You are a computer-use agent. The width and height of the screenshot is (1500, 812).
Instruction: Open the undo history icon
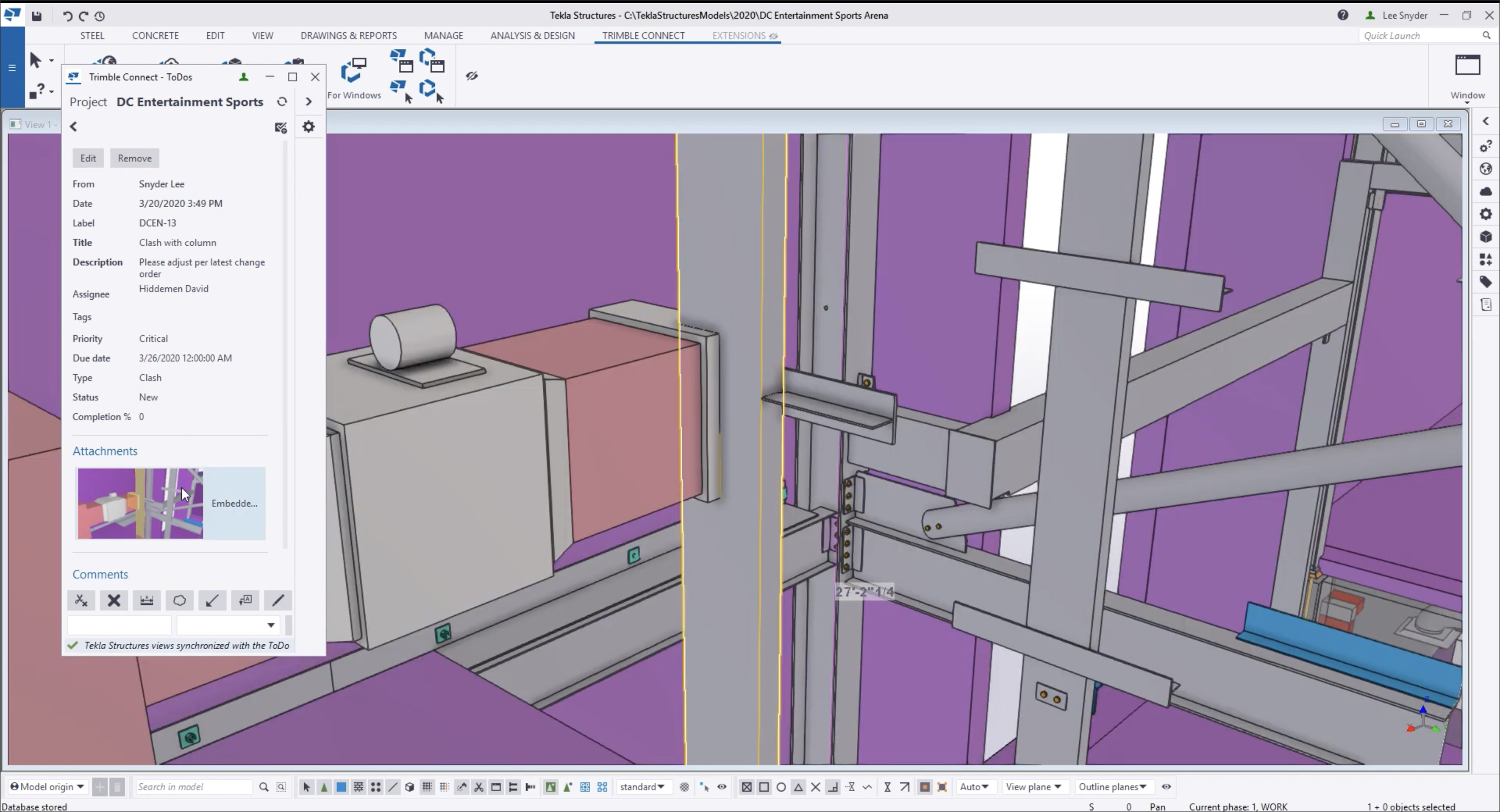click(99, 16)
